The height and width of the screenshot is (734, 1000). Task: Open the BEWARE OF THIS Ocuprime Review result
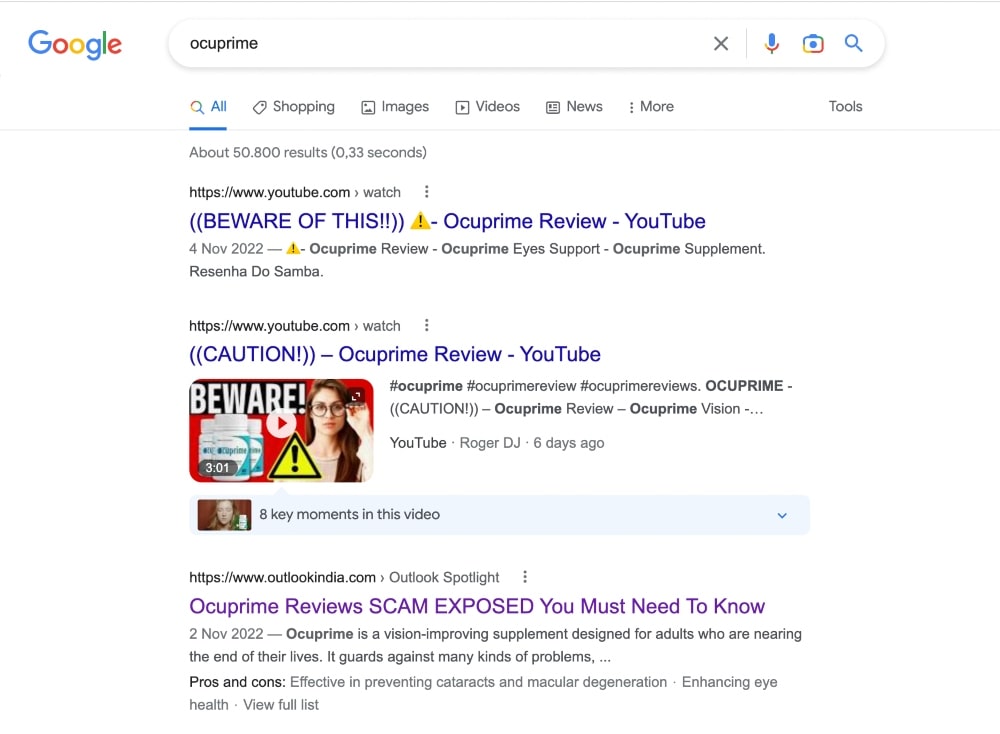(x=447, y=221)
